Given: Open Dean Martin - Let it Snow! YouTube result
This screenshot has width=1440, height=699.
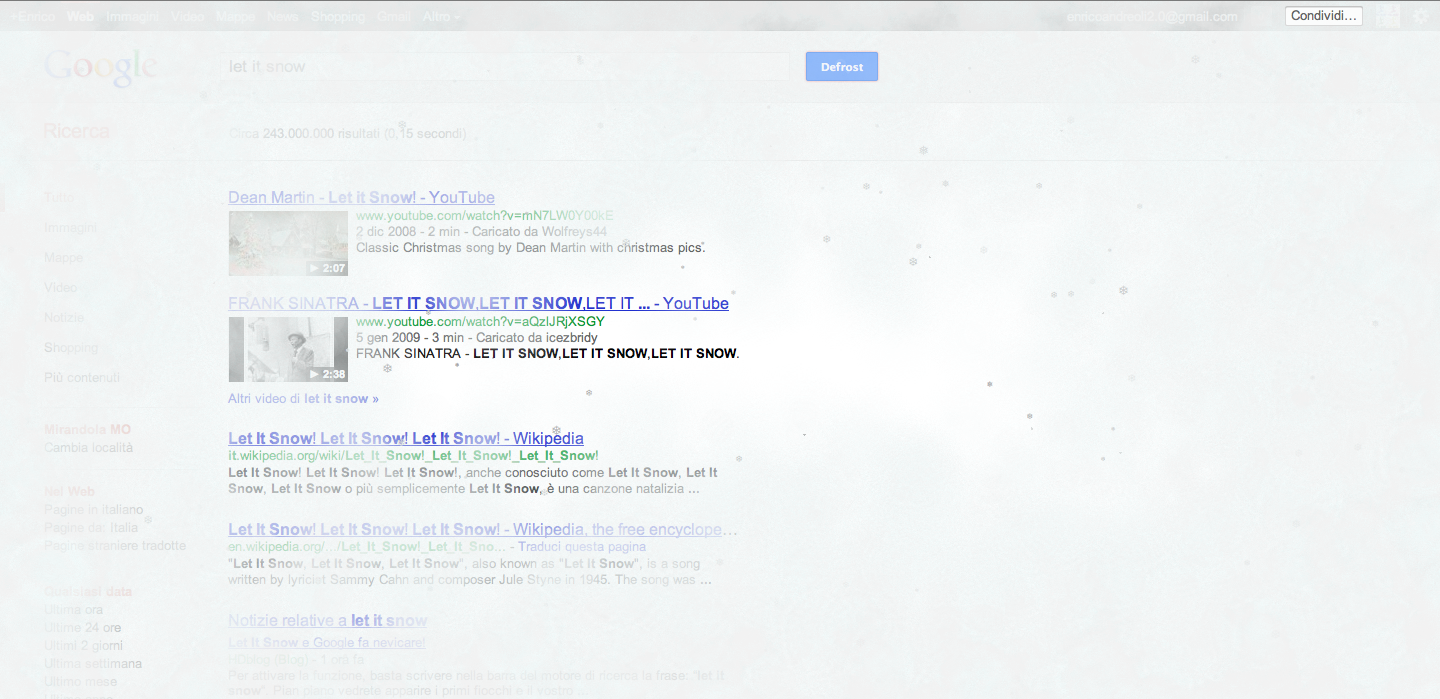Looking at the screenshot, I should click(x=361, y=198).
